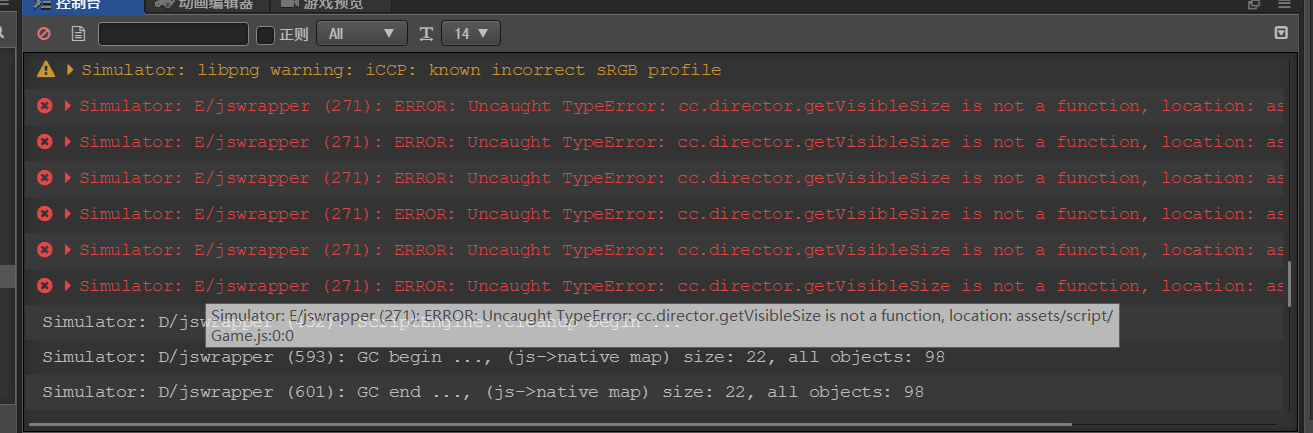Pop out the panel using the top-right window icon

pos(1254,5)
